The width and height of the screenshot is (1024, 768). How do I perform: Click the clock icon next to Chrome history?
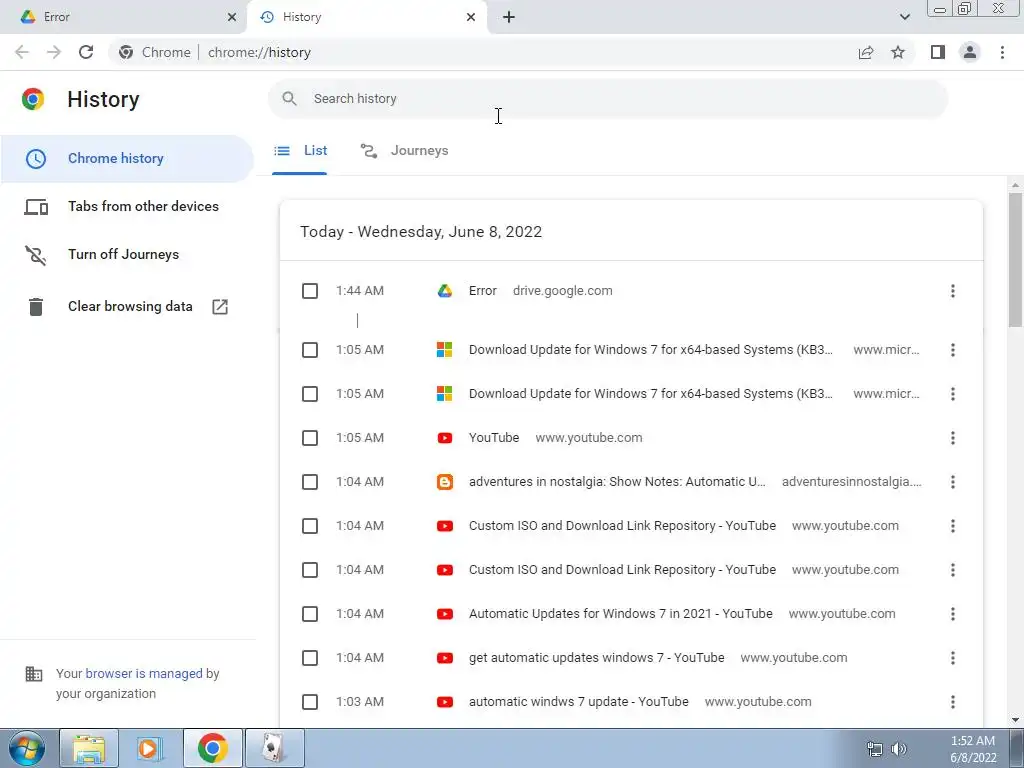coord(36,159)
